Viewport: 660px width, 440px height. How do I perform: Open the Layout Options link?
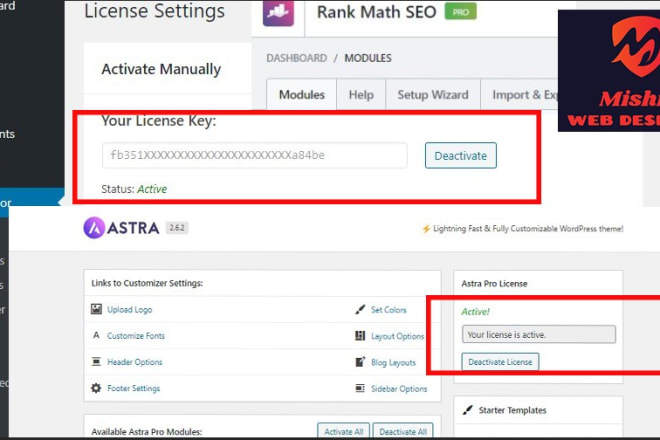point(397,336)
